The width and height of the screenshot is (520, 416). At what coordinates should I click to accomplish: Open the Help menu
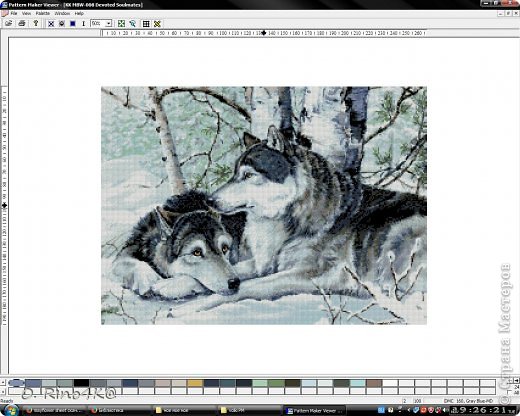pos(79,13)
